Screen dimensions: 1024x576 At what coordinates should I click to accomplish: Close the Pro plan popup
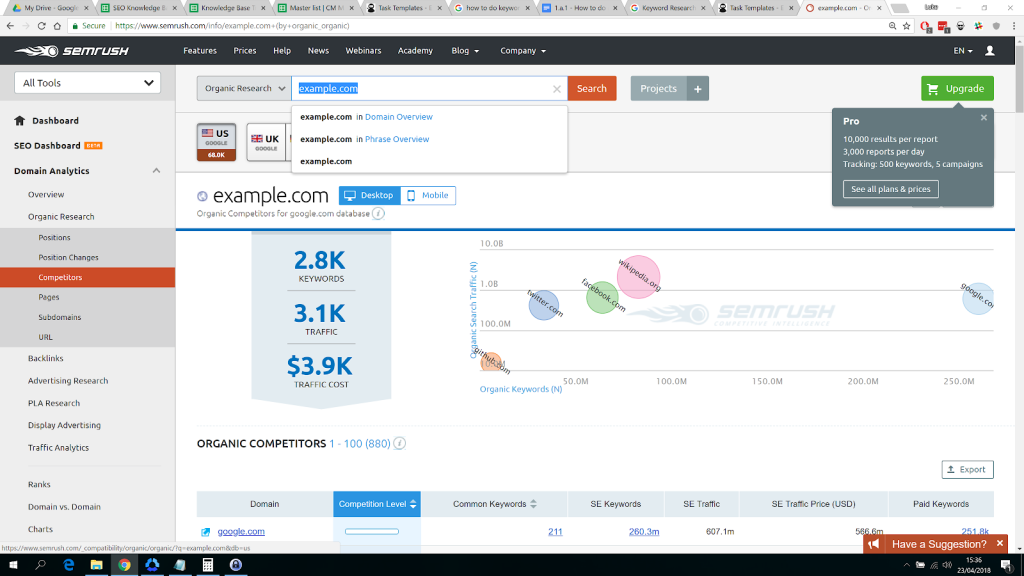(x=984, y=118)
